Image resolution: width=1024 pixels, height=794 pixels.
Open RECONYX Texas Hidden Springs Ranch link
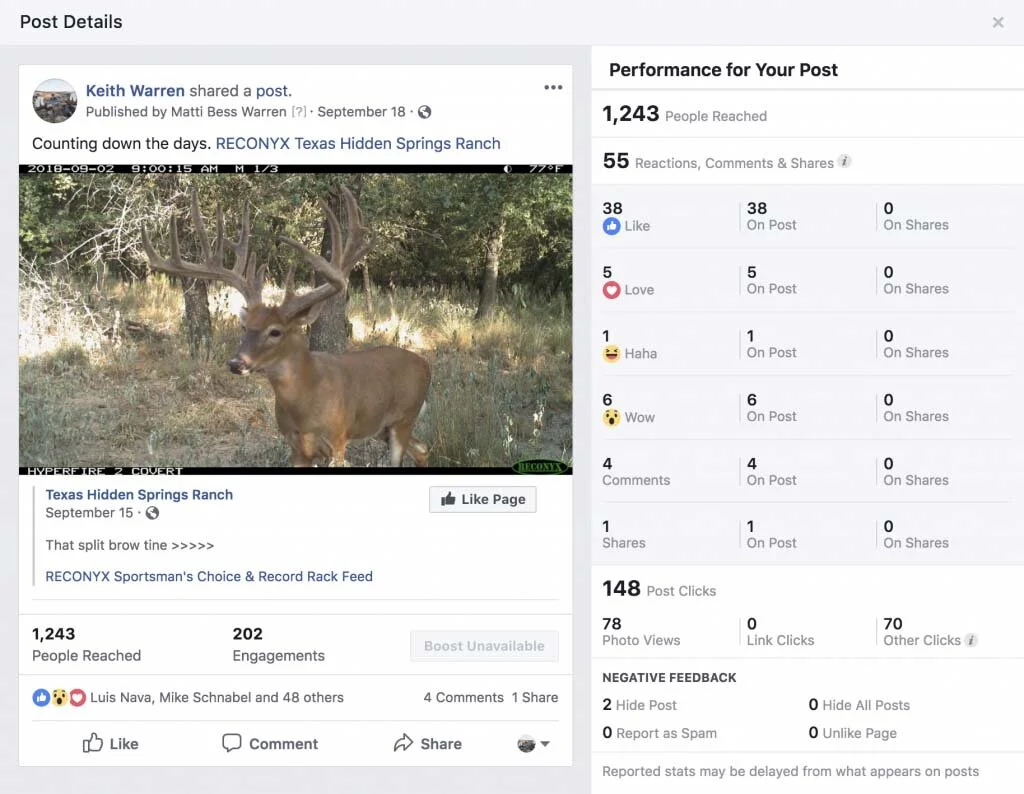point(358,144)
